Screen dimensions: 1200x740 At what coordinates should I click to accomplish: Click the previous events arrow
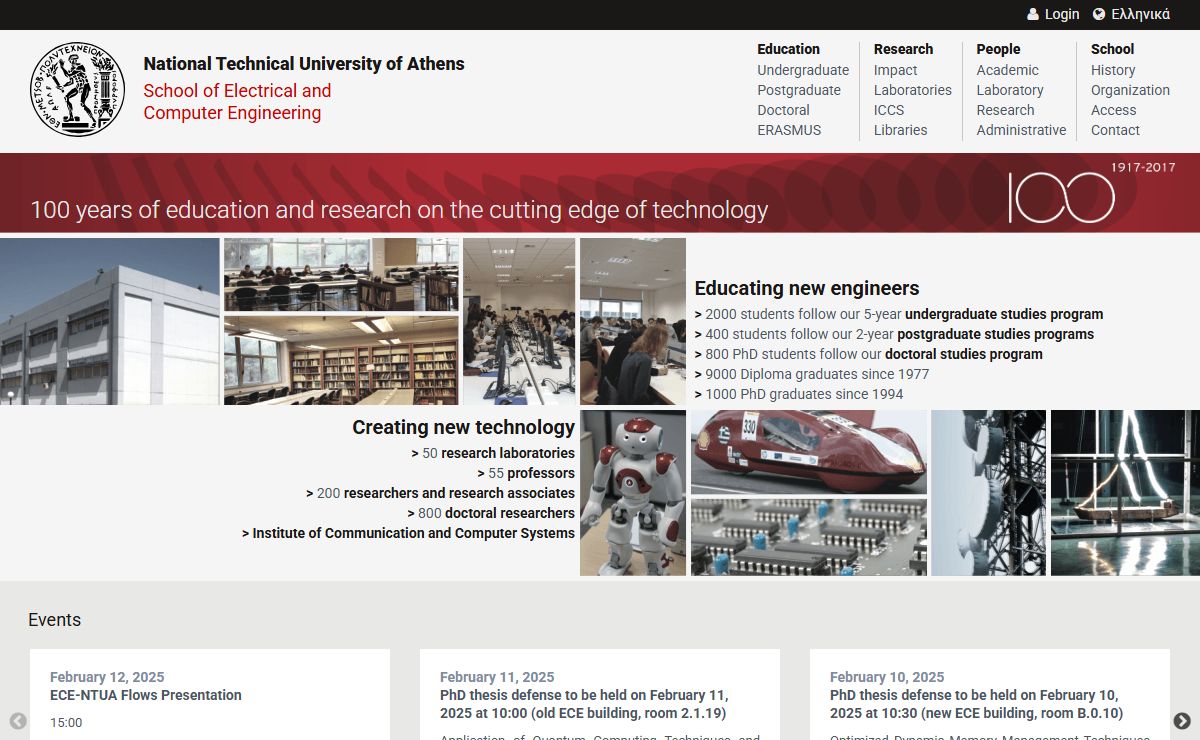pyautogui.click(x=18, y=721)
